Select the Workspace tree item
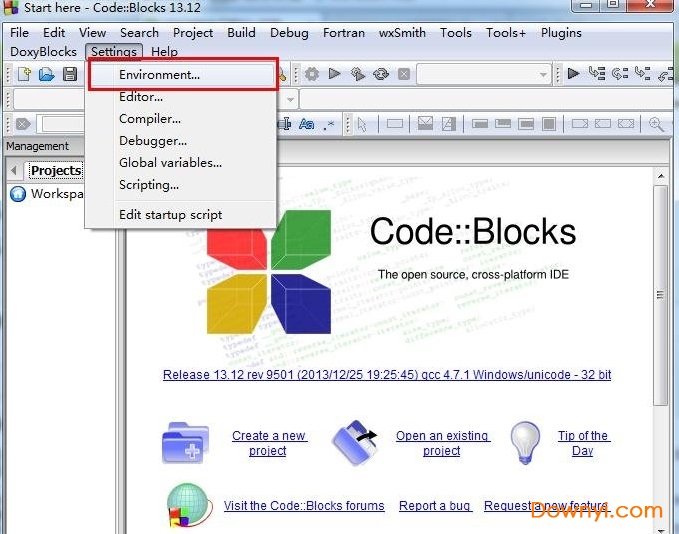The image size is (679, 534). coord(47,194)
